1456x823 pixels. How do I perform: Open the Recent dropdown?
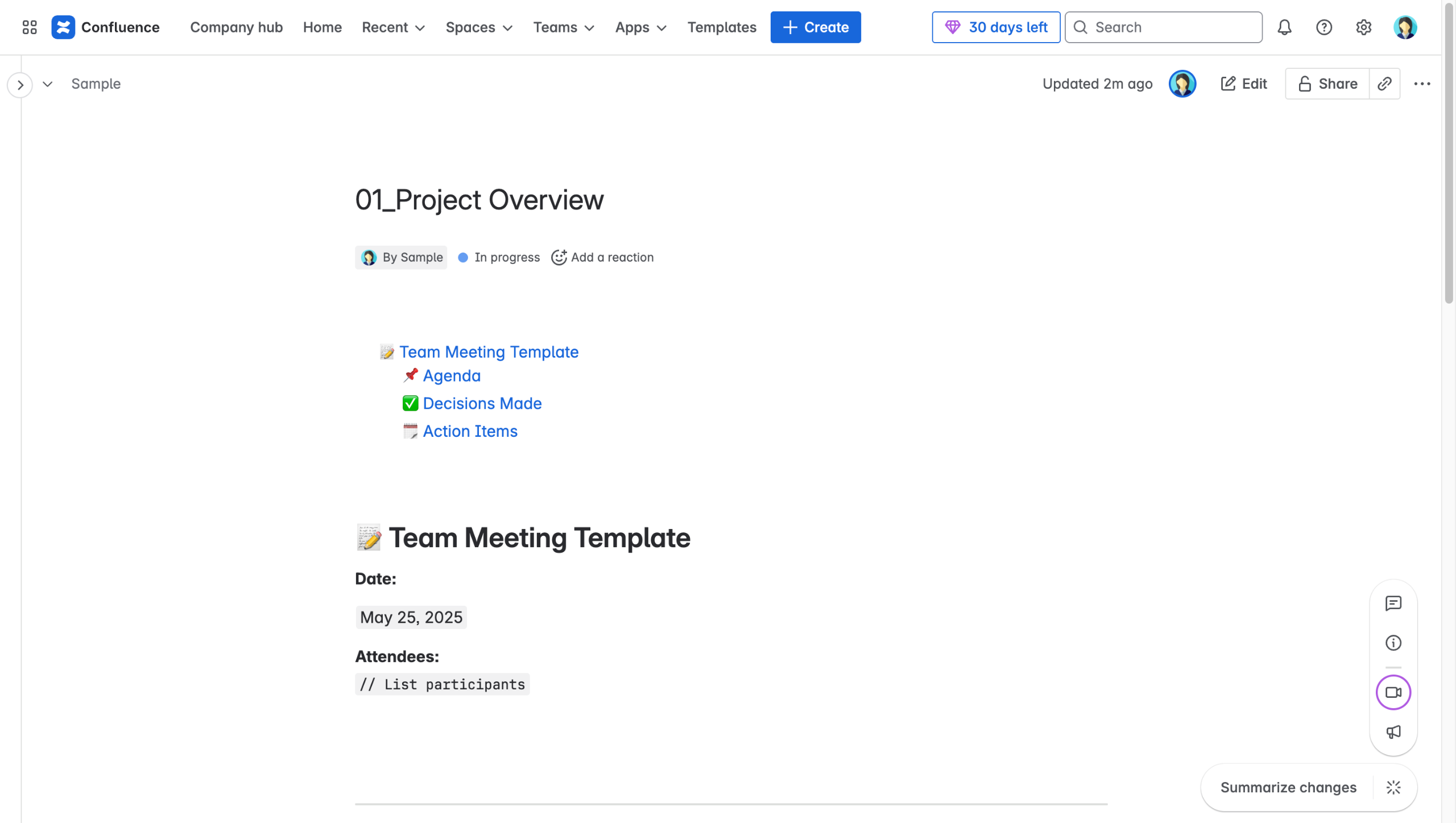tap(393, 27)
